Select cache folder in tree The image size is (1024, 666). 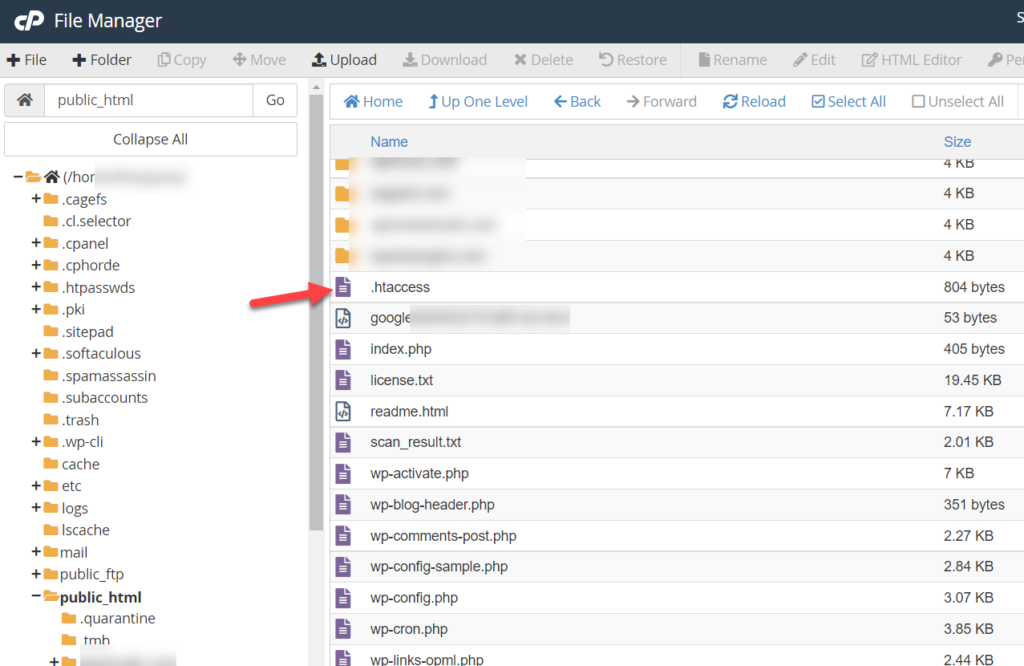[x=80, y=464]
